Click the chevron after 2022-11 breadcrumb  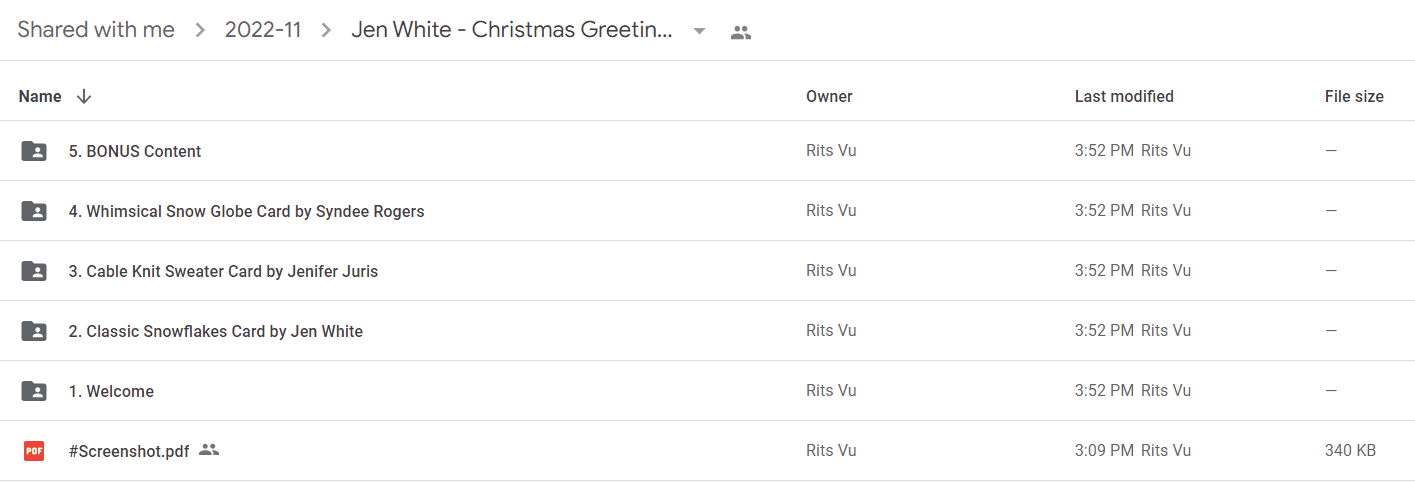326,31
